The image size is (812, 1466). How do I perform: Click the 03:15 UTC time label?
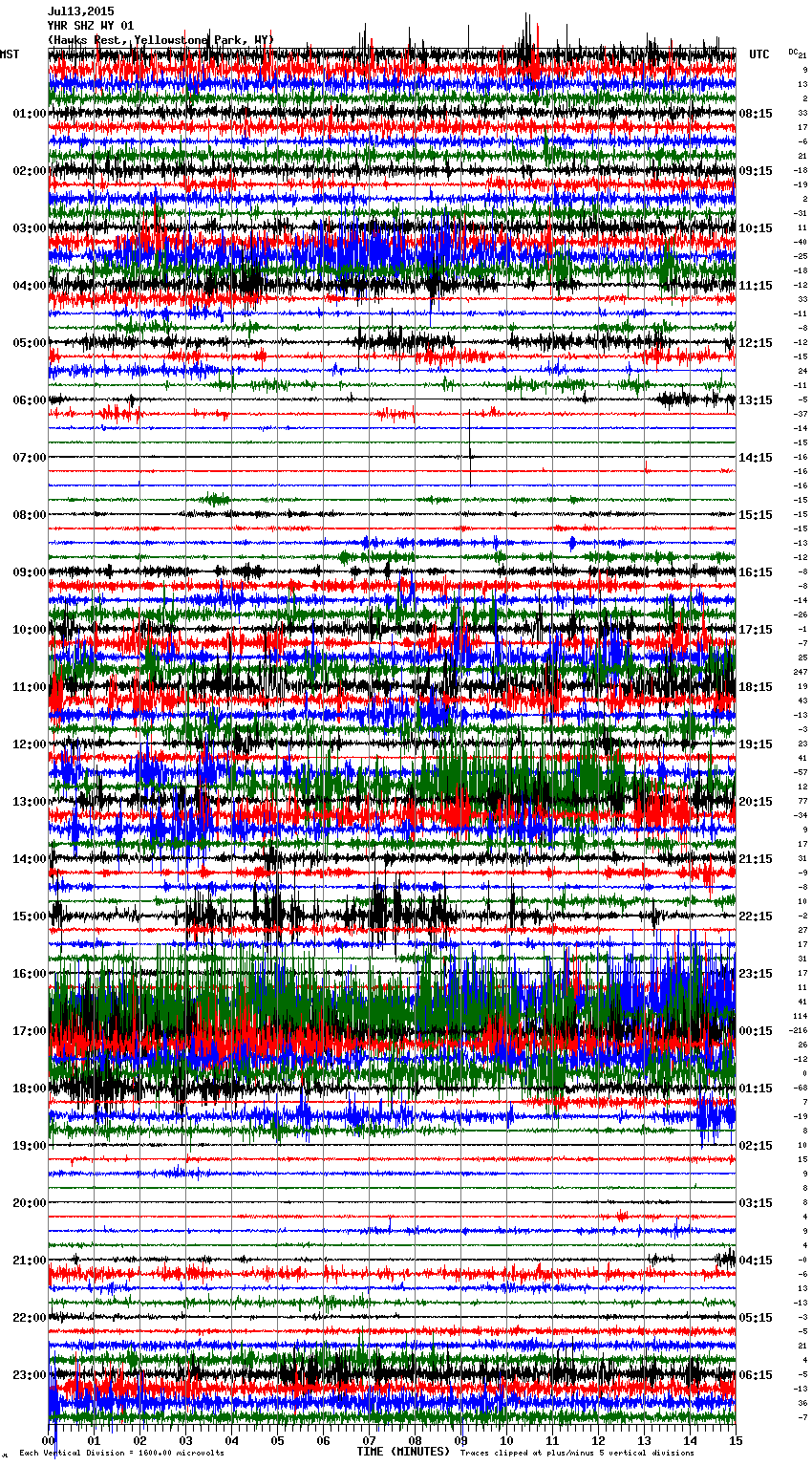(x=756, y=1203)
